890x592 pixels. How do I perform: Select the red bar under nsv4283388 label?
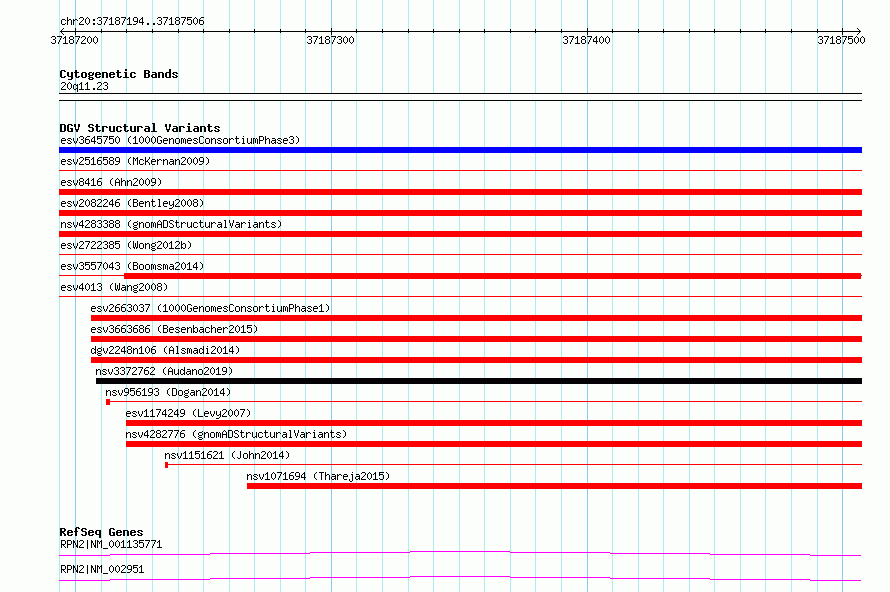(460, 234)
